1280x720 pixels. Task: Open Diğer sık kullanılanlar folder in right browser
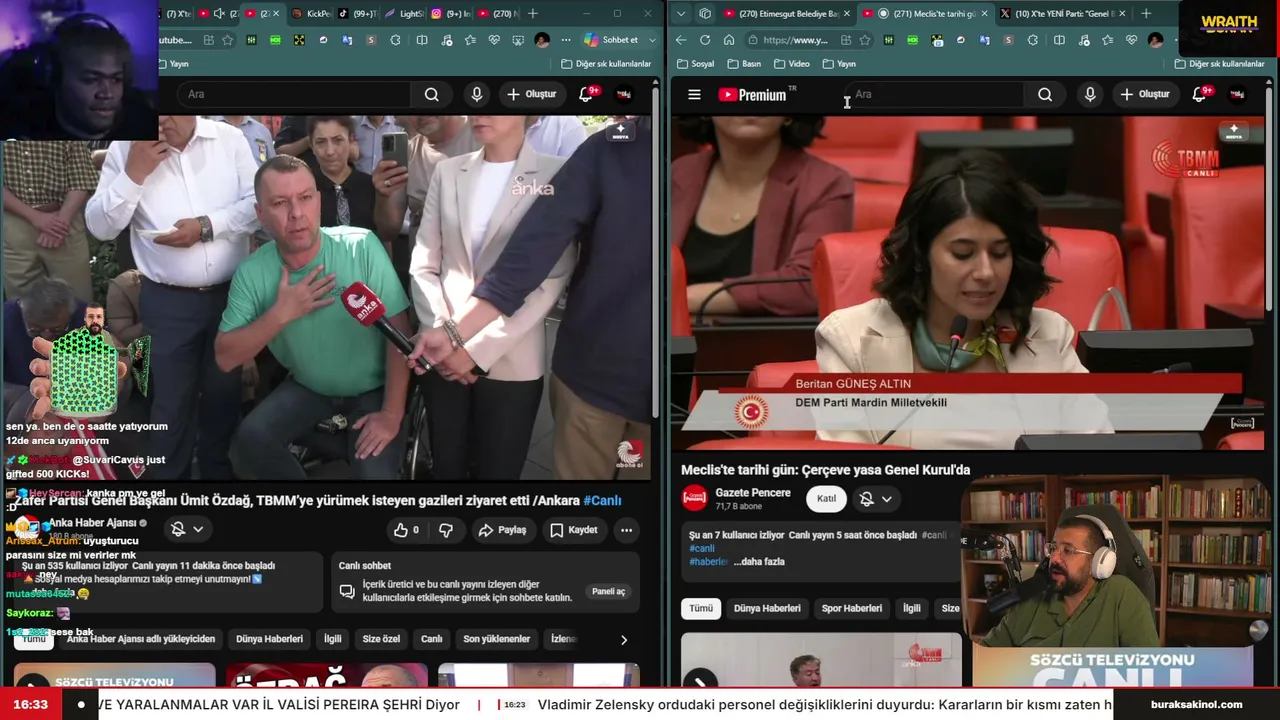pyautogui.click(x=1219, y=64)
